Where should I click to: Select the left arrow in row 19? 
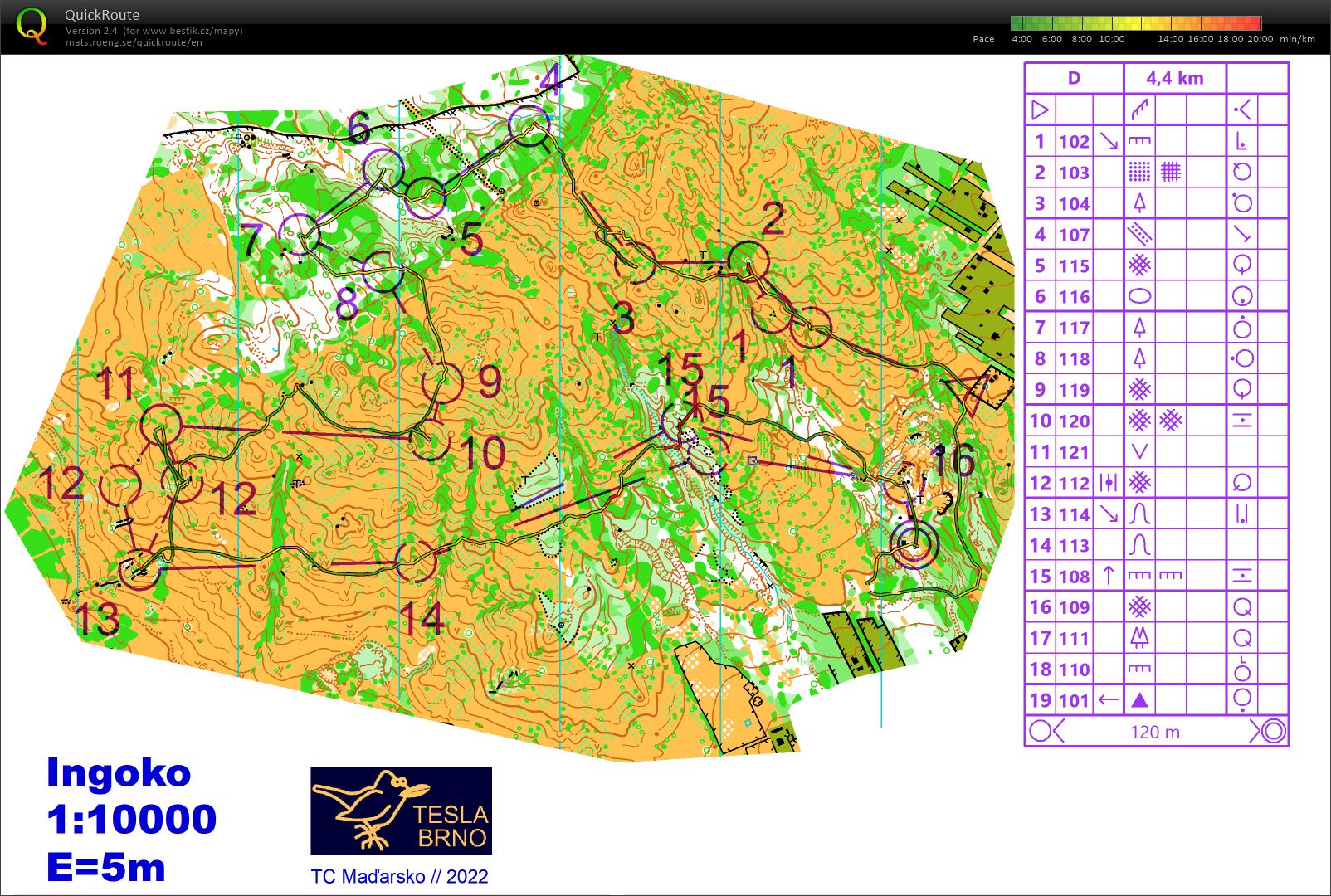pos(1109,700)
